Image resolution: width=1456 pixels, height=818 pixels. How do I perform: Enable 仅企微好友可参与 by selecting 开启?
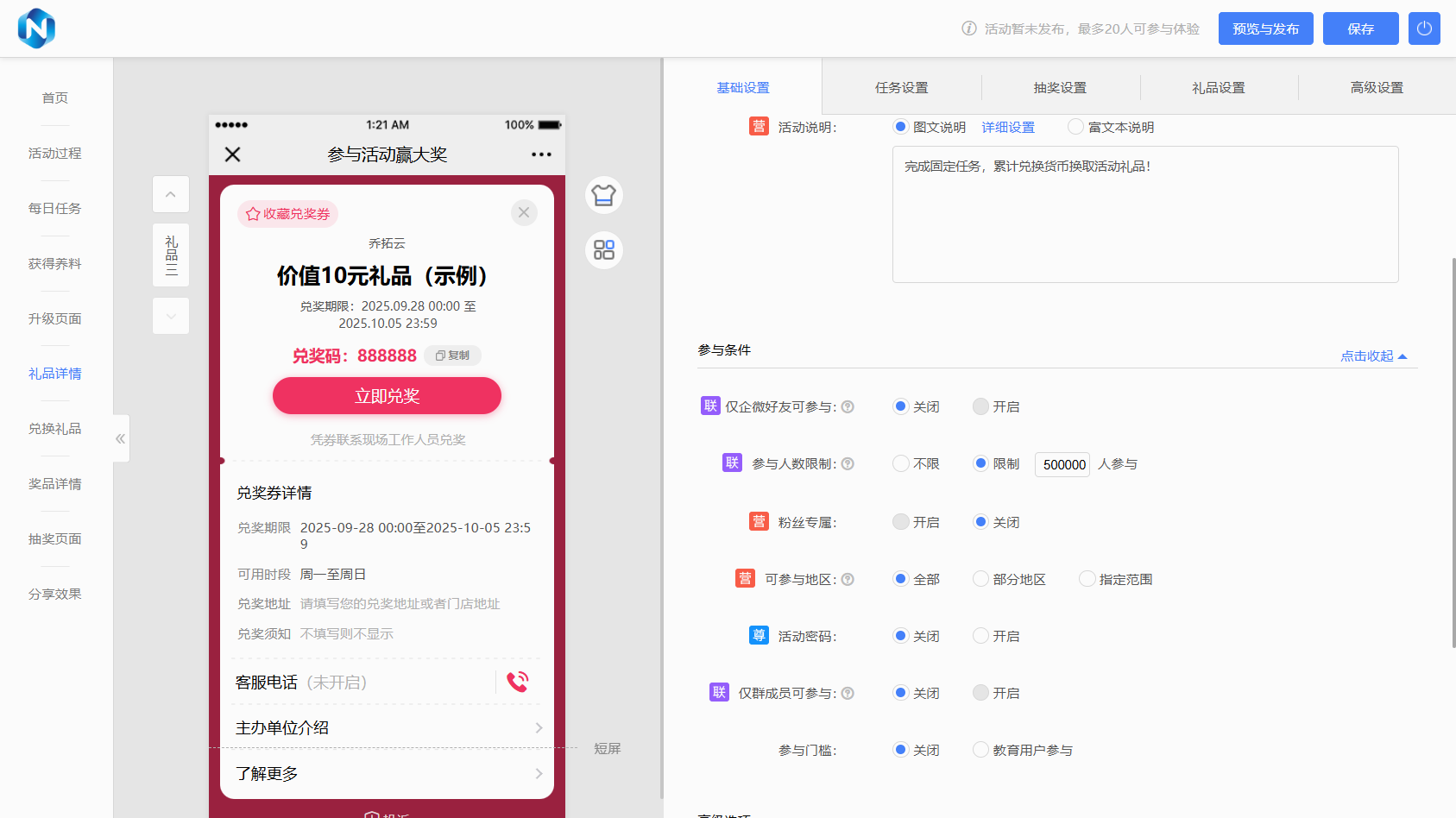click(980, 406)
